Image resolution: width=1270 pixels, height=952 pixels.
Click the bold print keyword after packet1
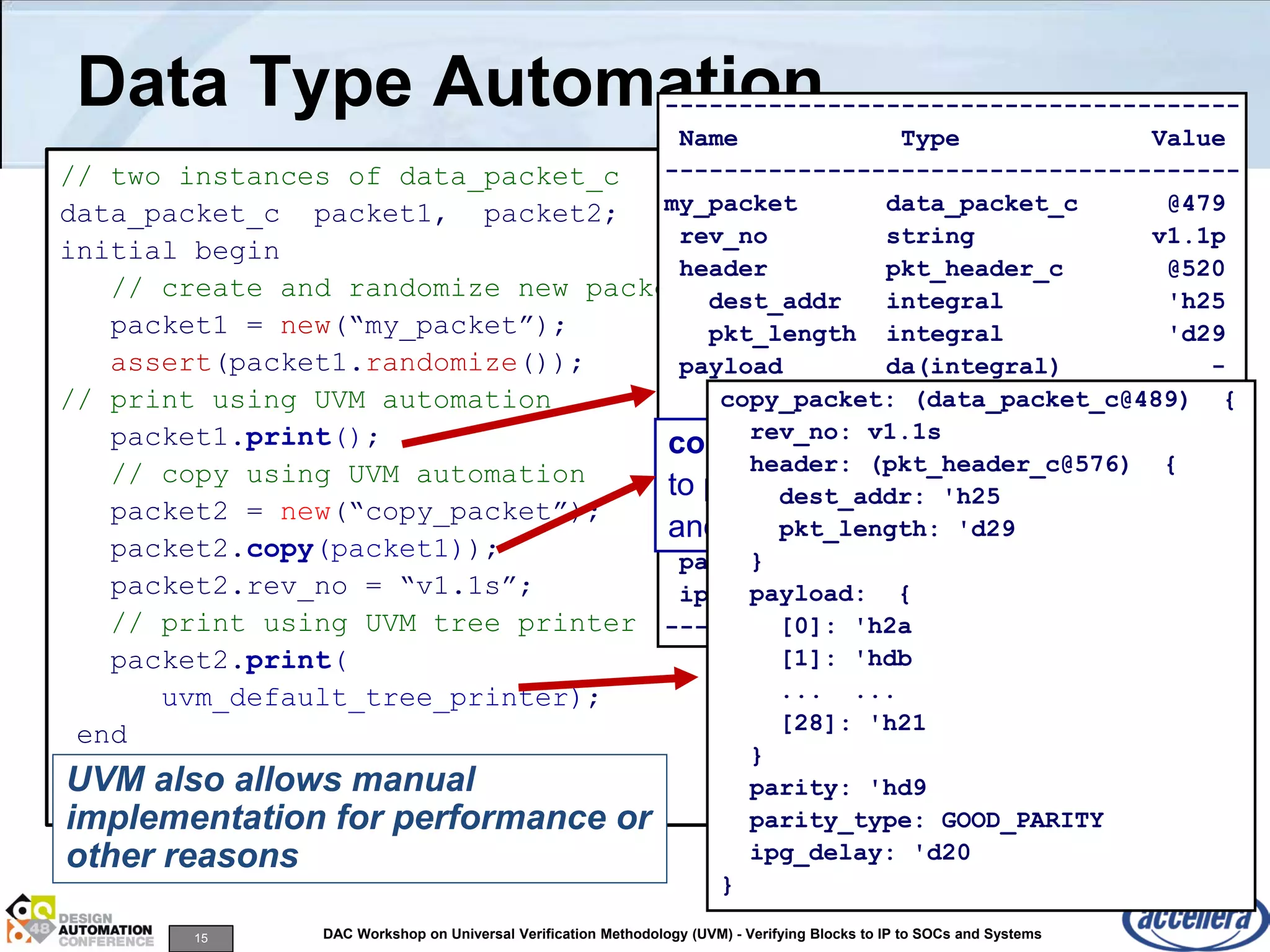click(288, 438)
